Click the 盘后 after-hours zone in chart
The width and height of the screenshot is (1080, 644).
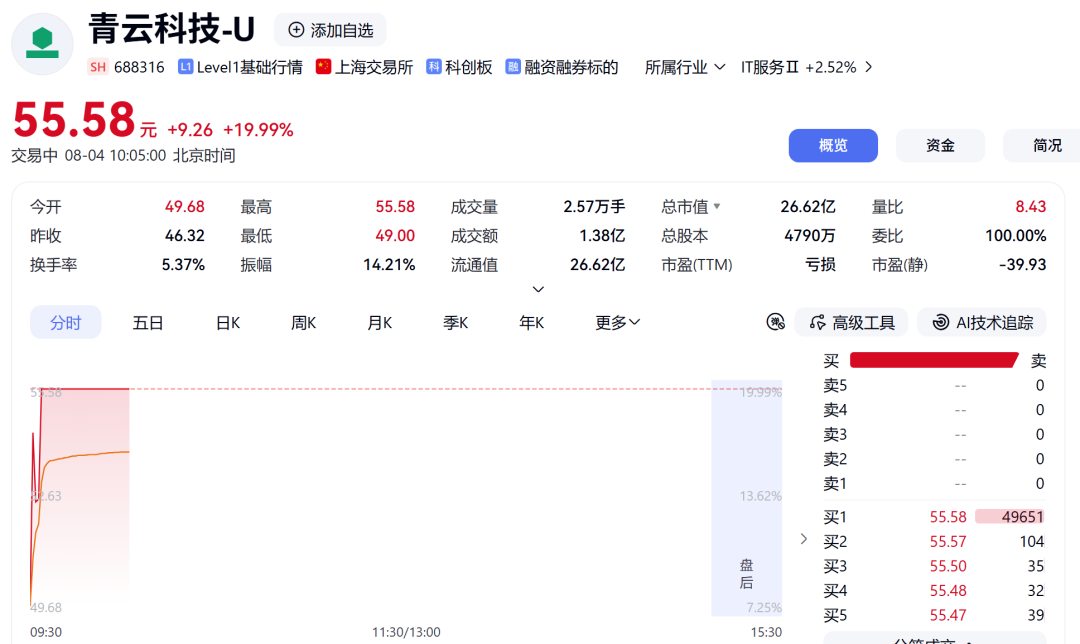[x=746, y=498]
